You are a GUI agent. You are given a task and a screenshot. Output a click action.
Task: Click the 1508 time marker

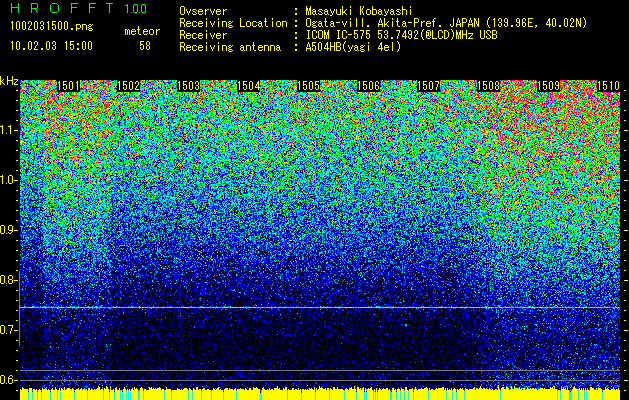pos(488,86)
